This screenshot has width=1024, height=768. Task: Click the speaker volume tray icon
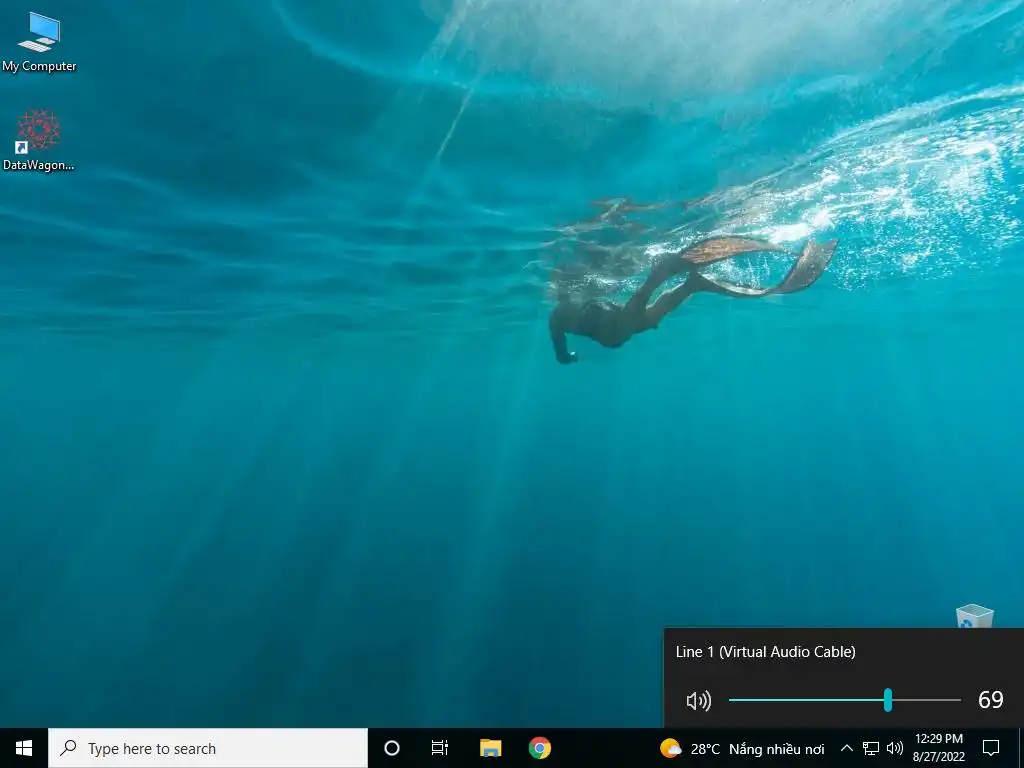pyautogui.click(x=895, y=748)
